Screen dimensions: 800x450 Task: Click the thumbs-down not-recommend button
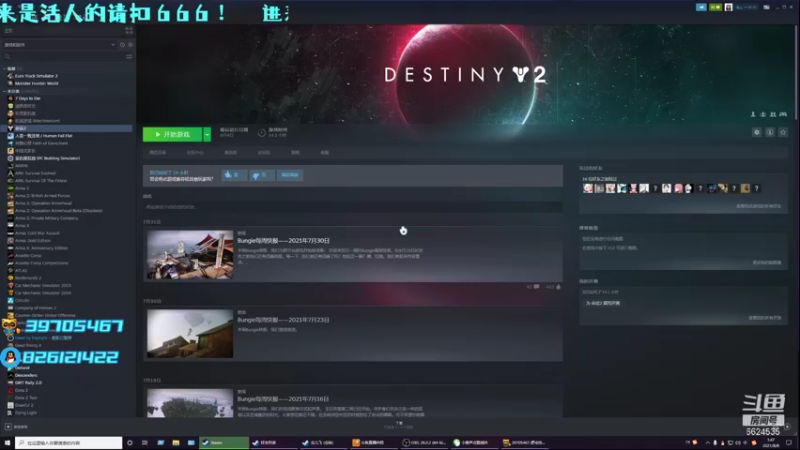261,175
